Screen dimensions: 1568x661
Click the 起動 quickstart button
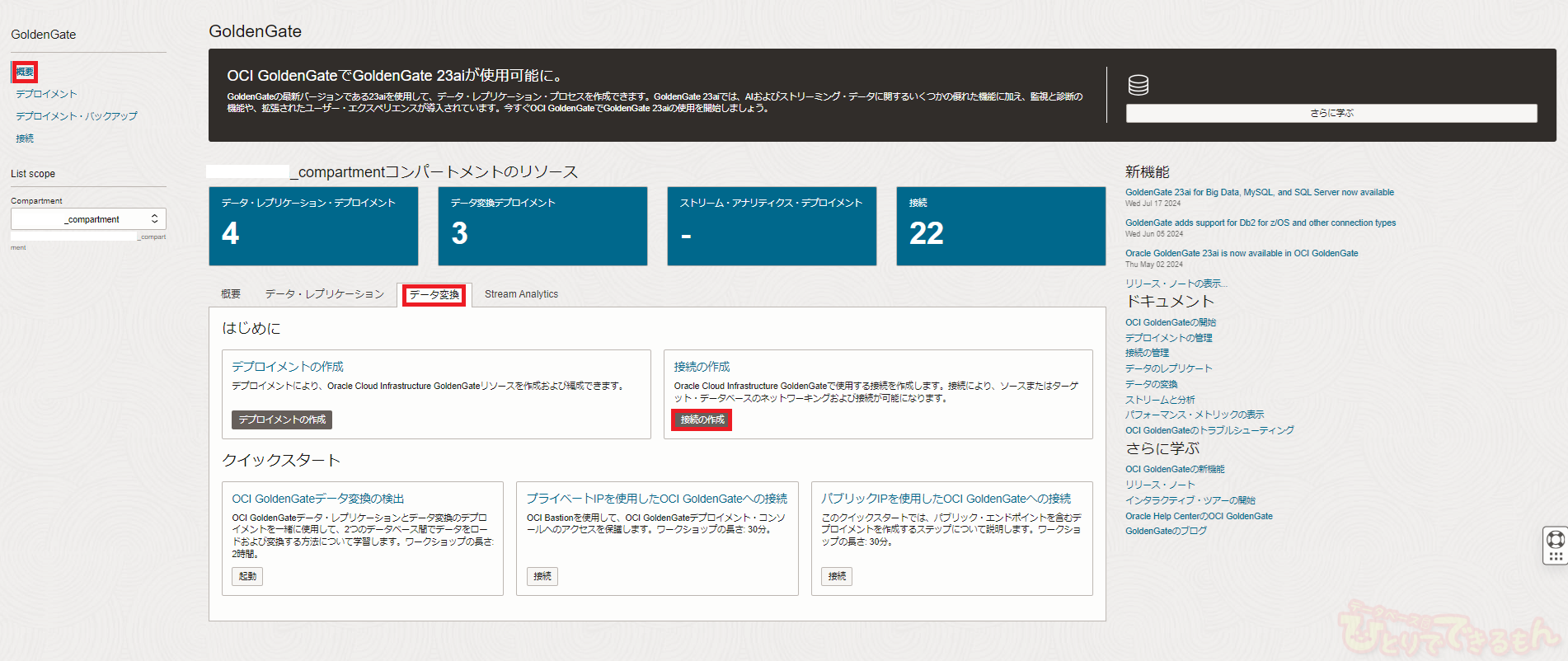tap(247, 576)
